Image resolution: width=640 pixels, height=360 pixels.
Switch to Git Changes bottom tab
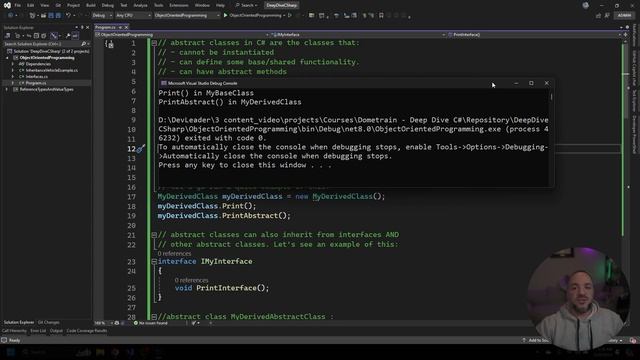click(x=48, y=322)
